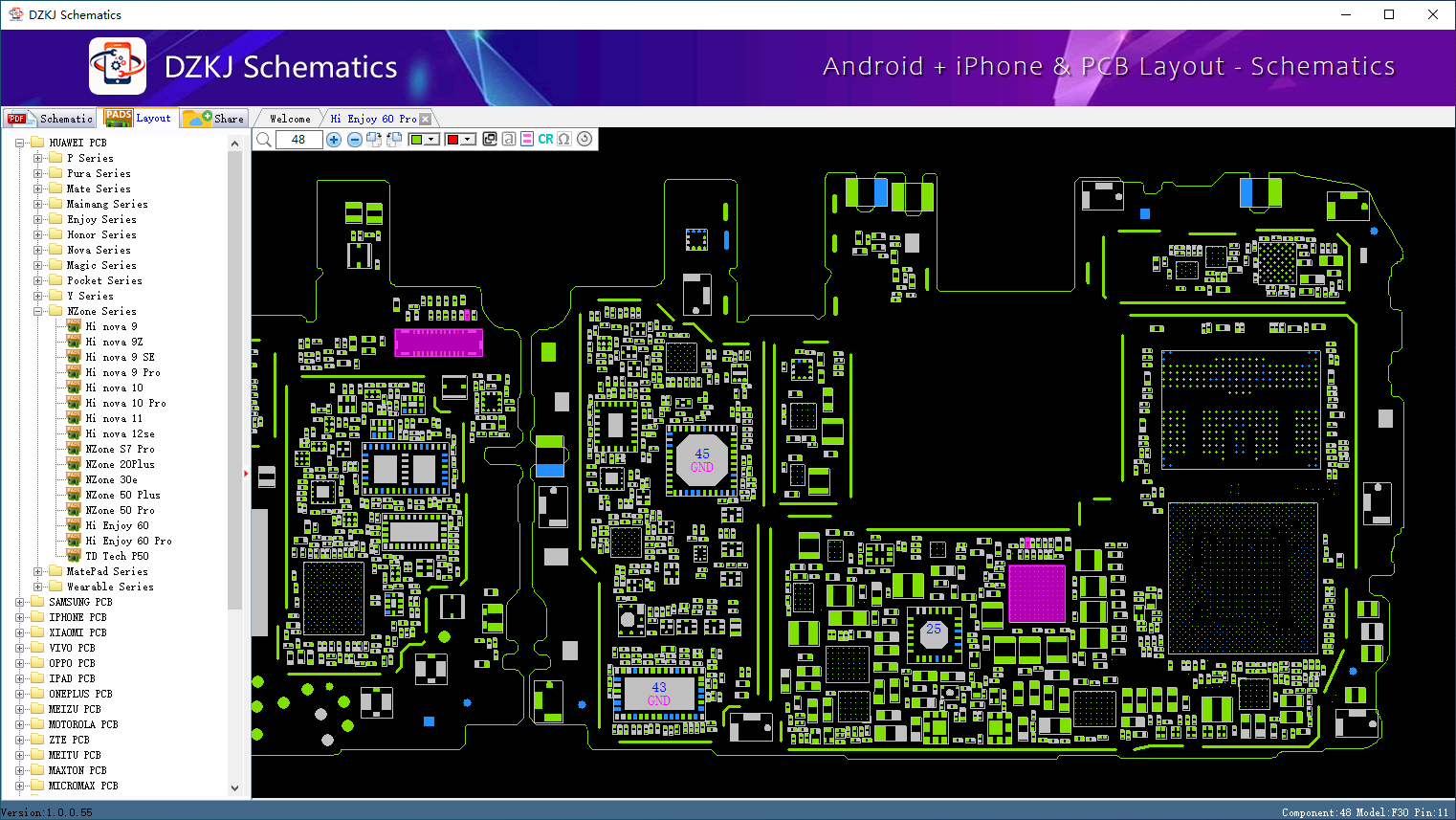
Task: Open the TD Tech P50 layout file
Action: point(117,556)
